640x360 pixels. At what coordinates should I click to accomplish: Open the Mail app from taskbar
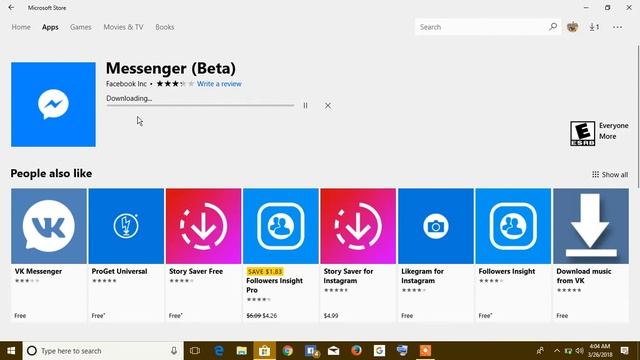point(333,351)
